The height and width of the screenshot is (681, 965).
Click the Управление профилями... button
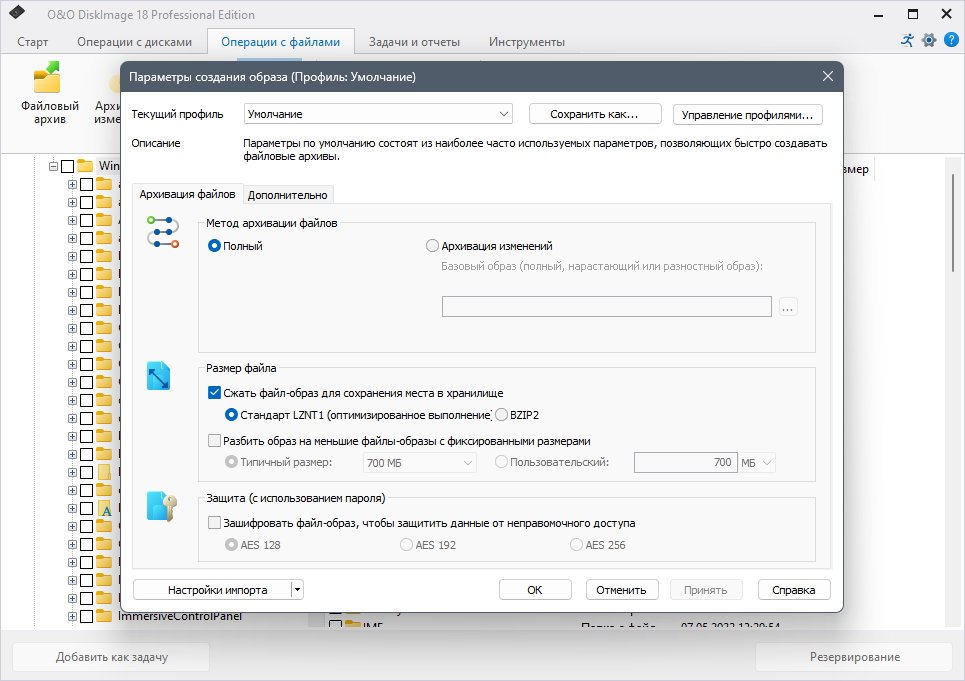[x=747, y=114]
